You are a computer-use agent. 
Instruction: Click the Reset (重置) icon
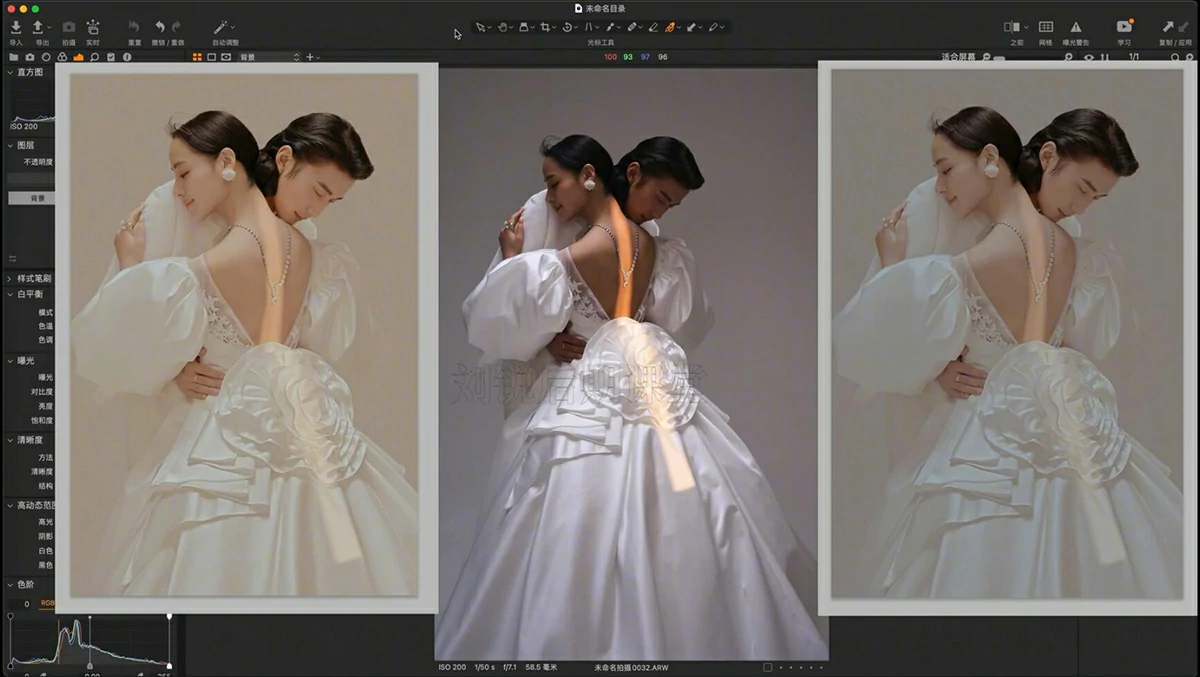coord(134,27)
